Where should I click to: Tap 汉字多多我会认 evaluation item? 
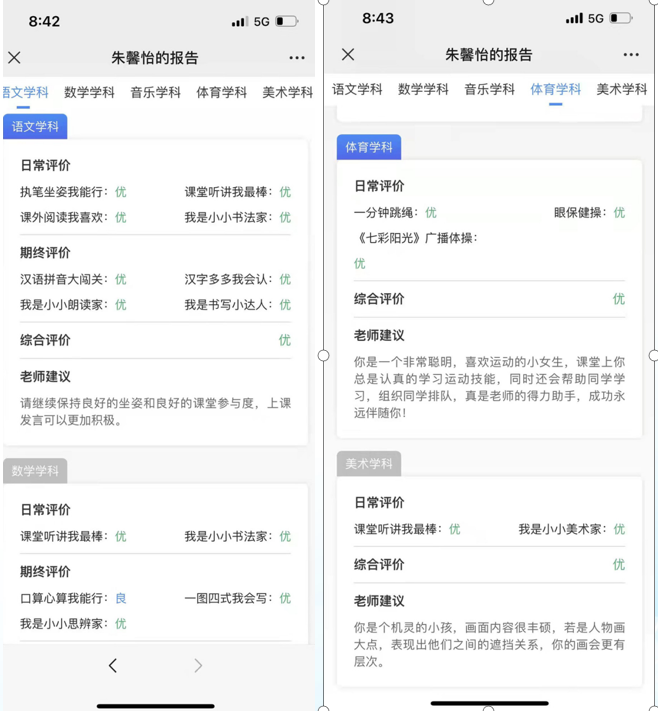click(237, 279)
